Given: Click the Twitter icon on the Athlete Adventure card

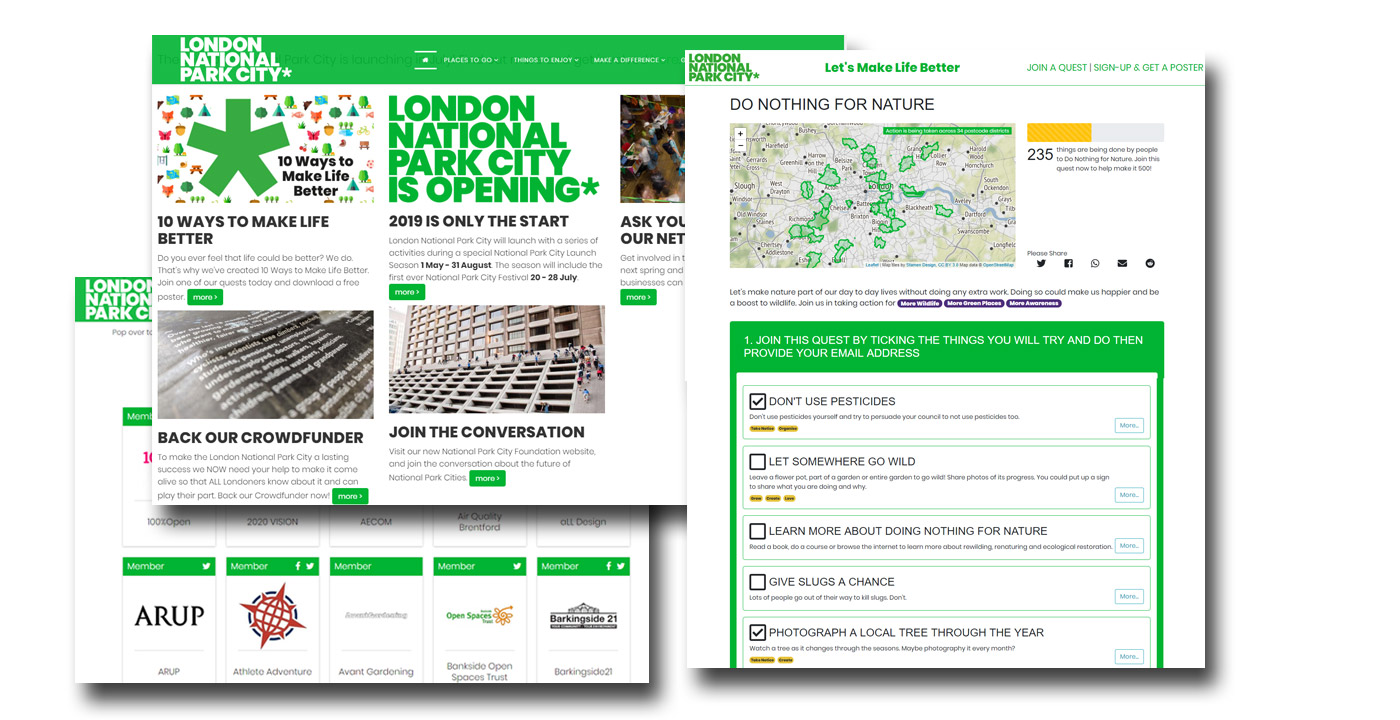Looking at the screenshot, I should coord(310,566).
